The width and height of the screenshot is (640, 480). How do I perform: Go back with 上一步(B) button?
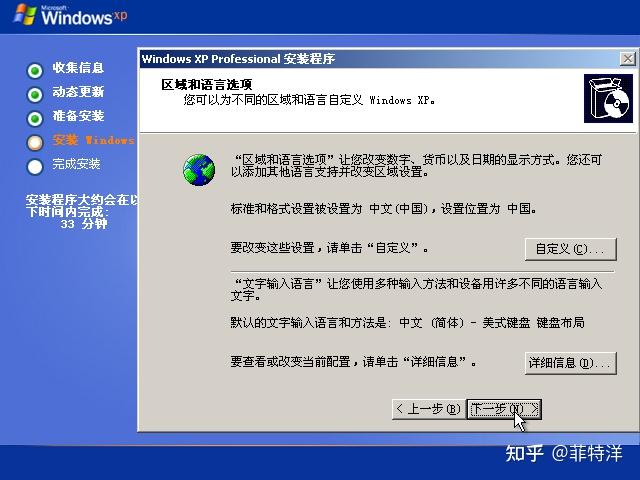pos(429,409)
